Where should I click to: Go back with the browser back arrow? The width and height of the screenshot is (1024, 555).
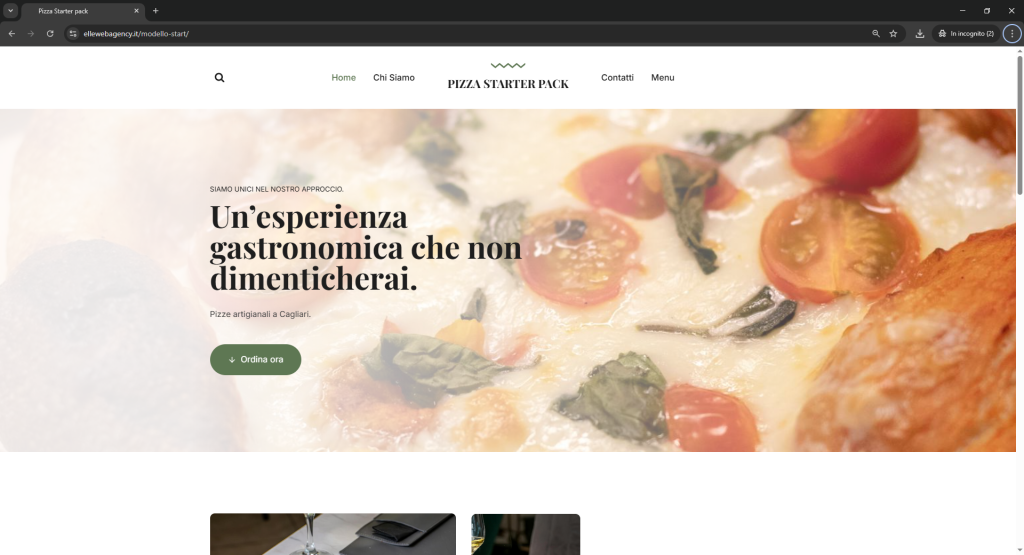[x=12, y=33]
